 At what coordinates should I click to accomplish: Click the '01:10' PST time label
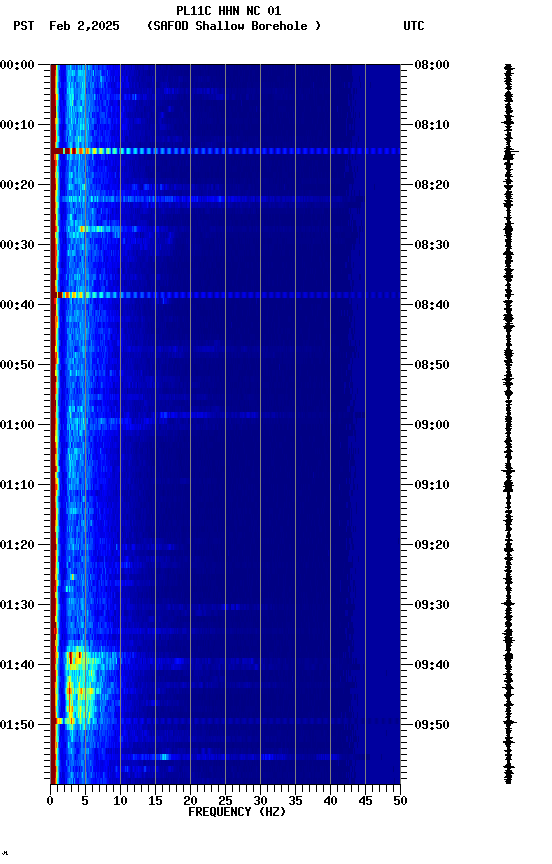[x=17, y=485]
